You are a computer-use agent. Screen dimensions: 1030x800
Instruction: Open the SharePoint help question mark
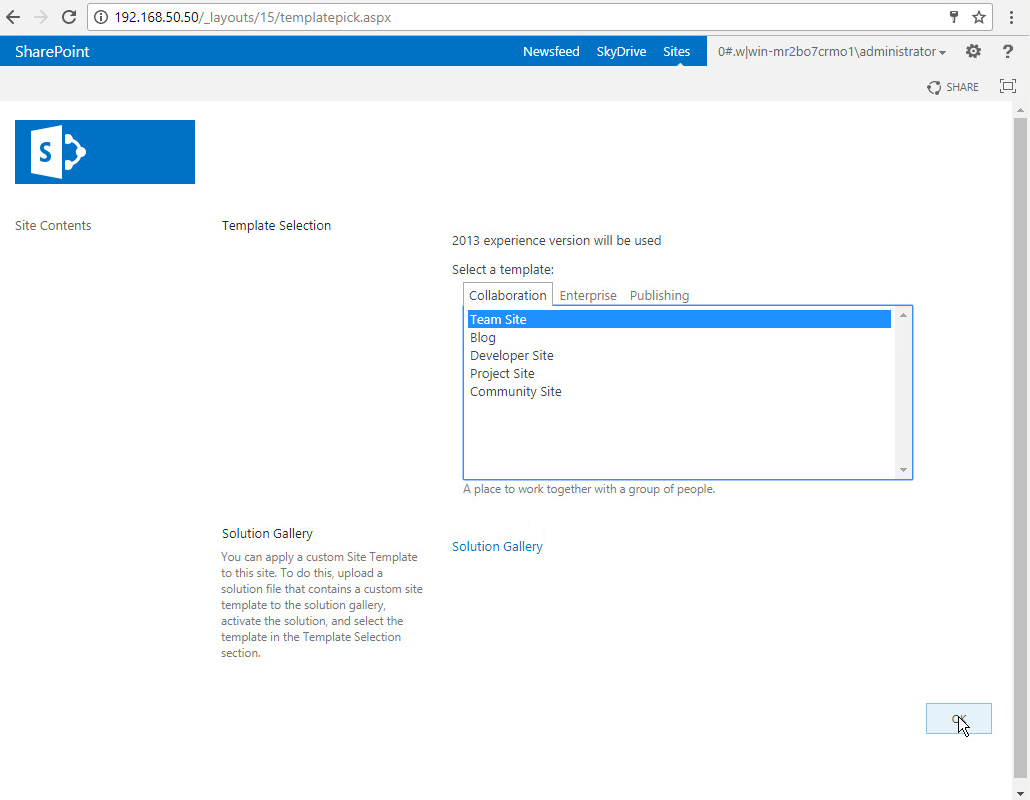(1007, 51)
